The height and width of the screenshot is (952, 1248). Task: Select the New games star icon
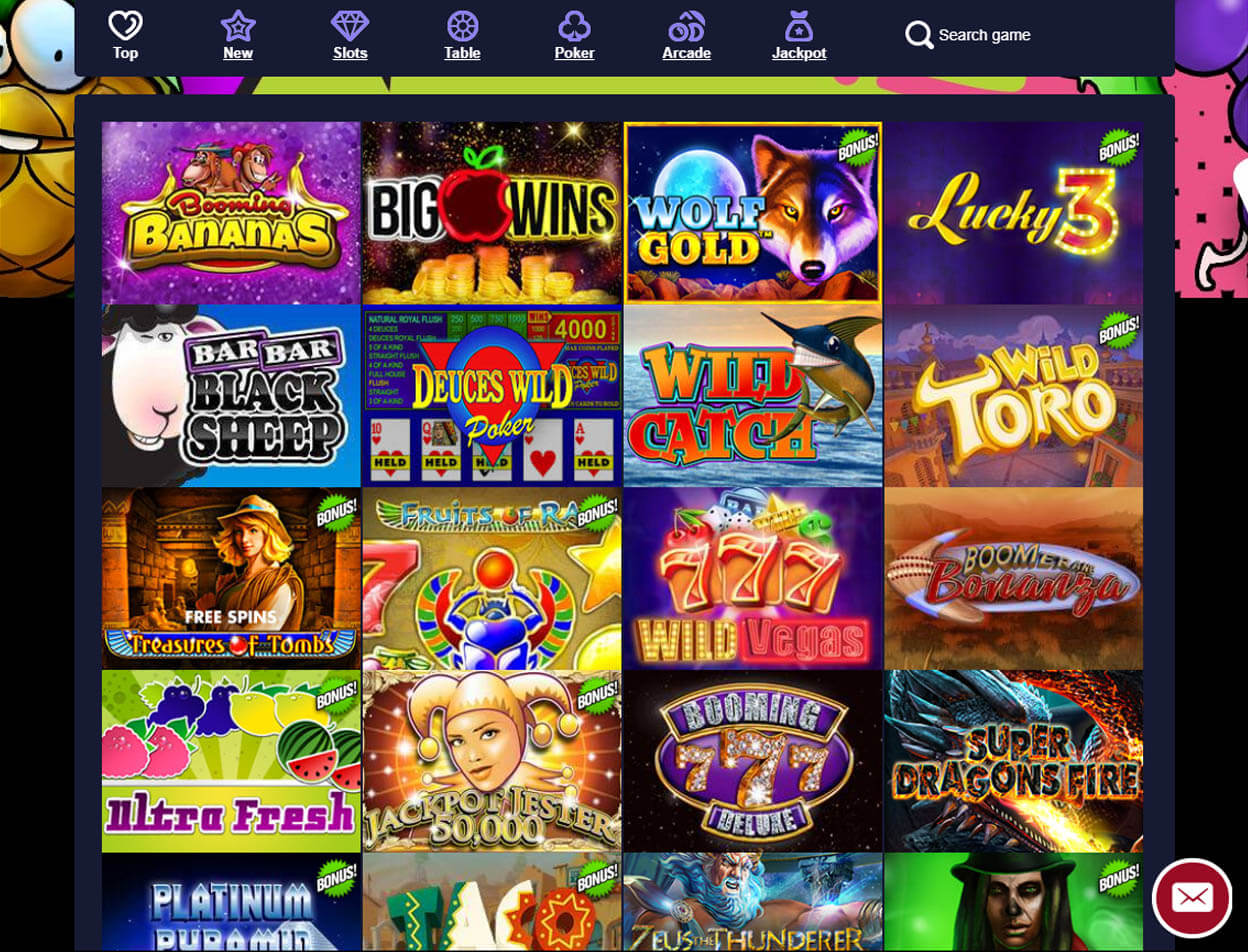[238, 25]
